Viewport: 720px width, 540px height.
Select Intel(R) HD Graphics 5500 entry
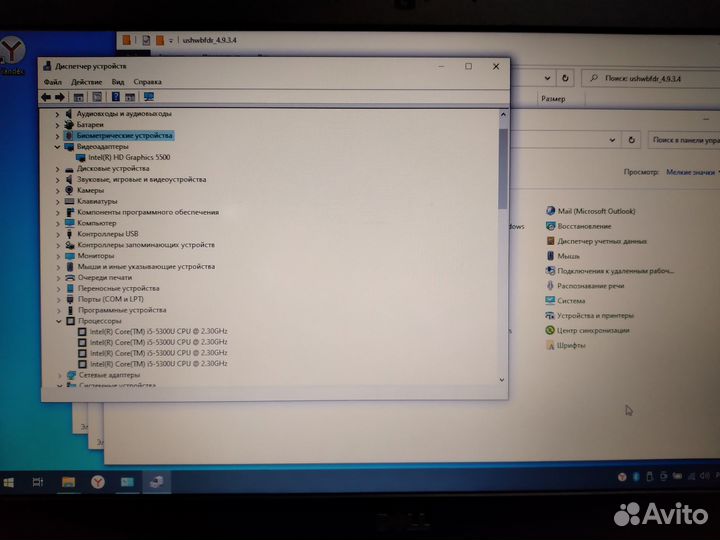(x=129, y=158)
